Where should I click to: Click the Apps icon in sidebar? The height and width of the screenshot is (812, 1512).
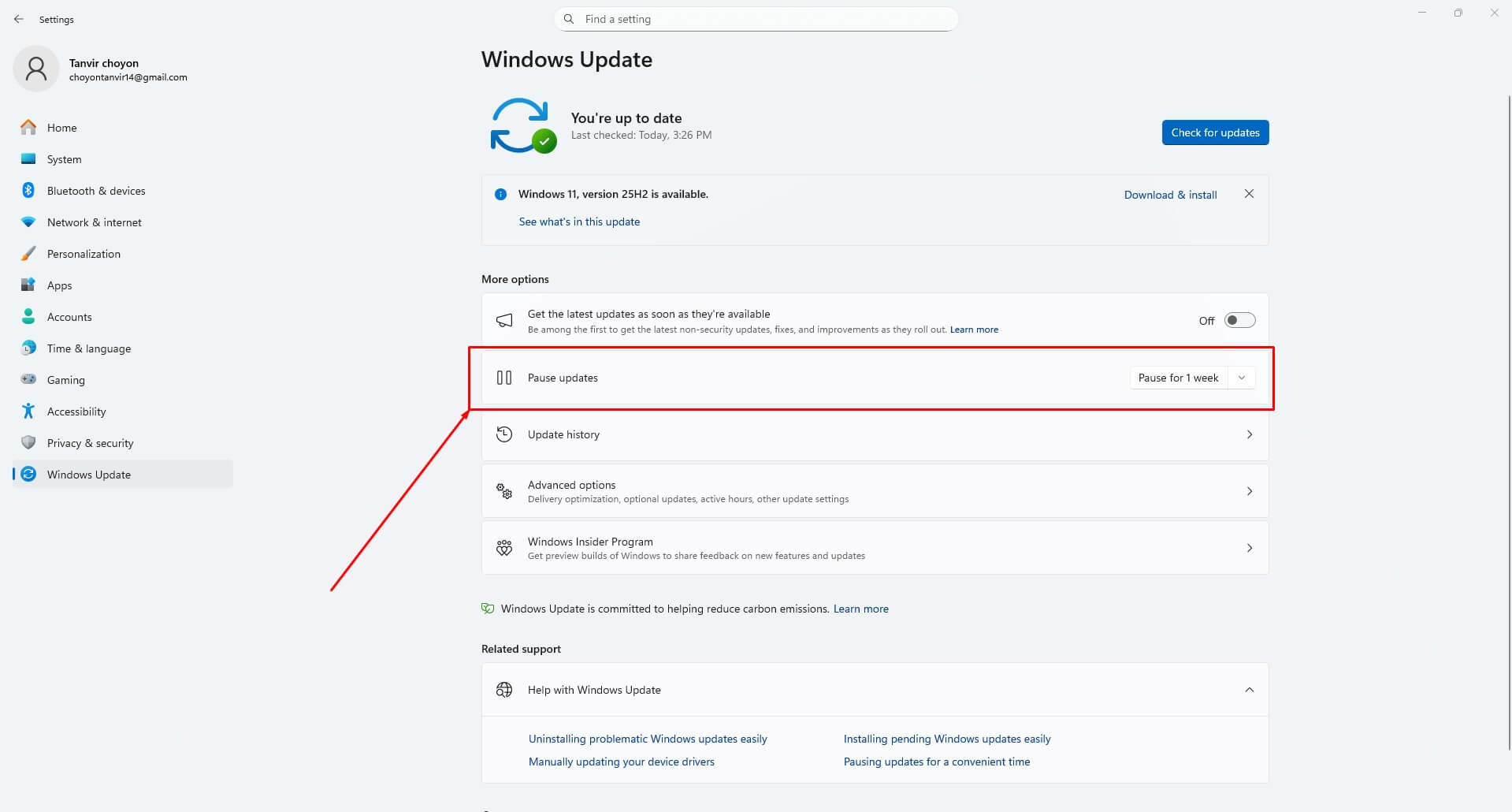point(28,285)
